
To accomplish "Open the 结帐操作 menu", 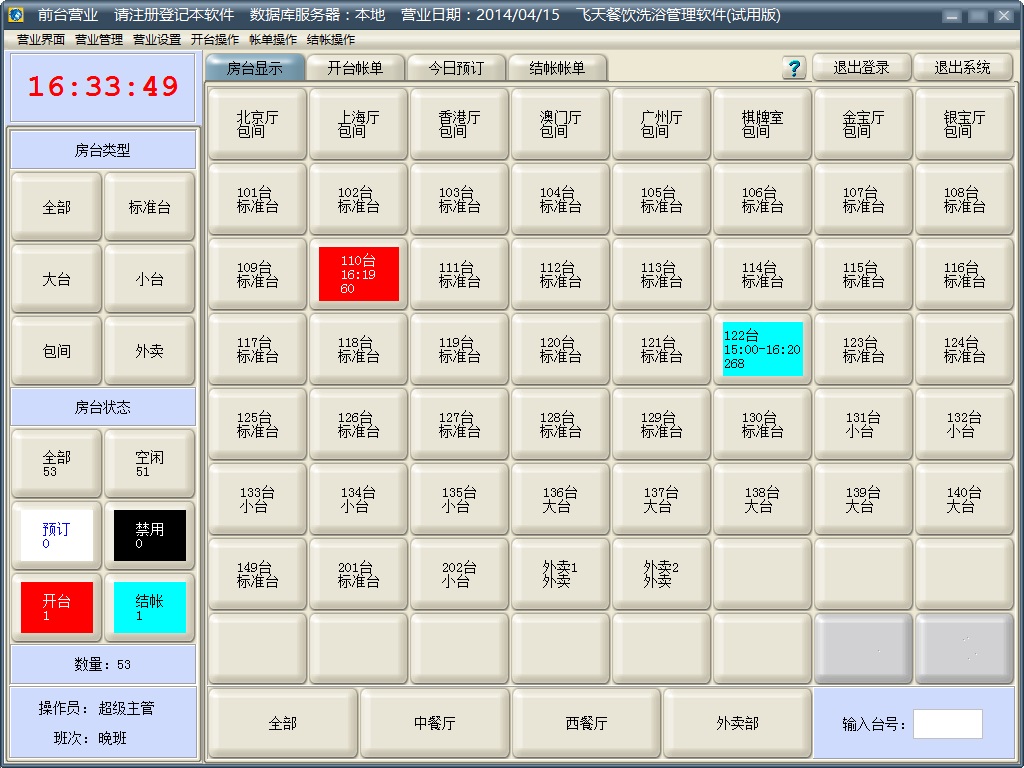I will point(331,40).
